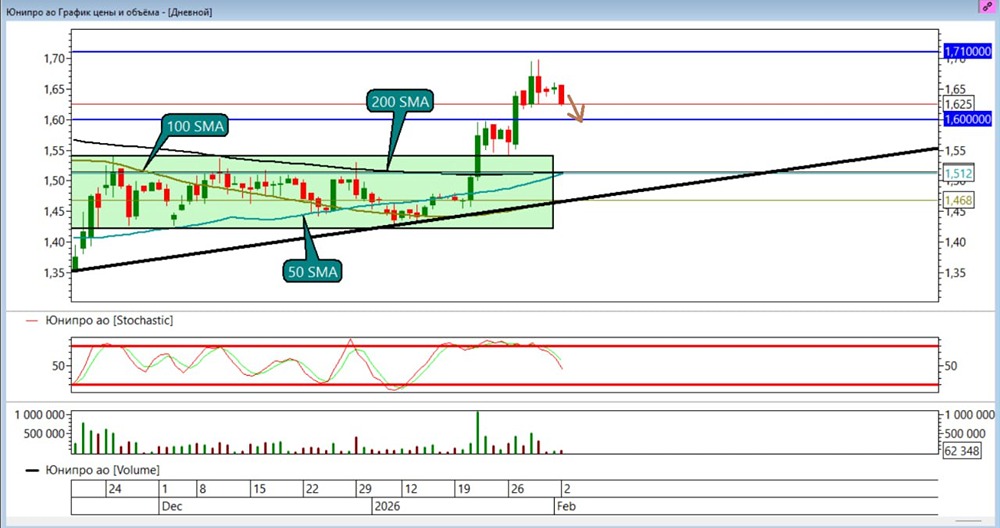
Task: Select the lower red Stochastic oversold line
Action: click(504, 385)
